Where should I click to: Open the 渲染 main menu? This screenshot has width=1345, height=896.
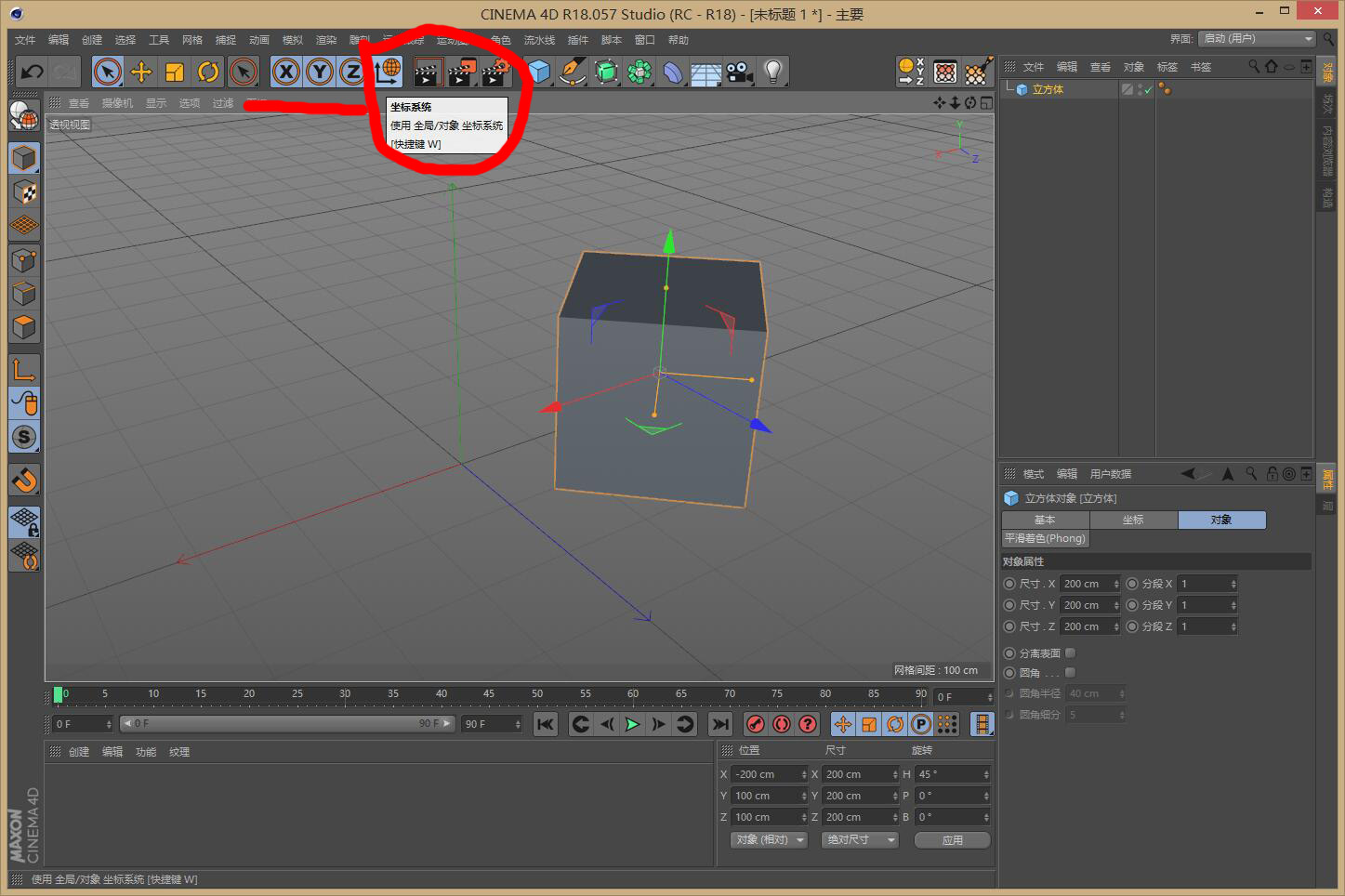[326, 40]
